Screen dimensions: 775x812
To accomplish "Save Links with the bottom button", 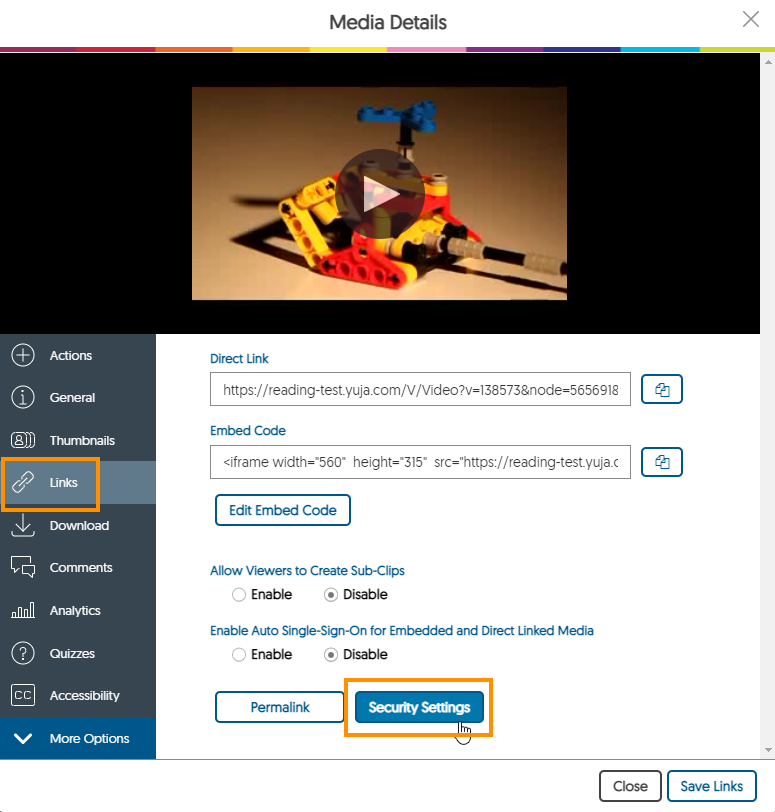I will [712, 786].
